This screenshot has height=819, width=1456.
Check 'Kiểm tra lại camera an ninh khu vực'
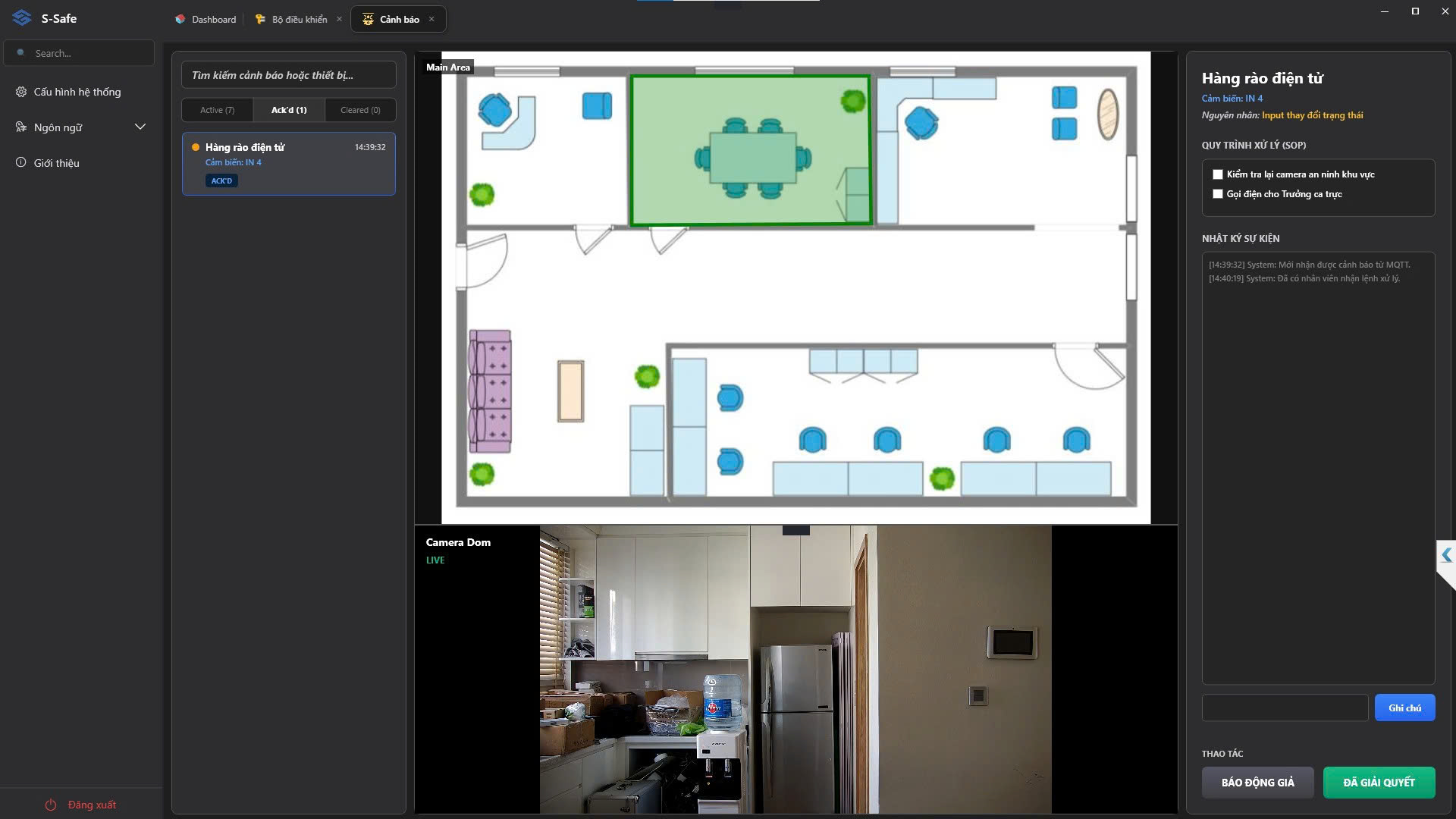click(x=1218, y=174)
